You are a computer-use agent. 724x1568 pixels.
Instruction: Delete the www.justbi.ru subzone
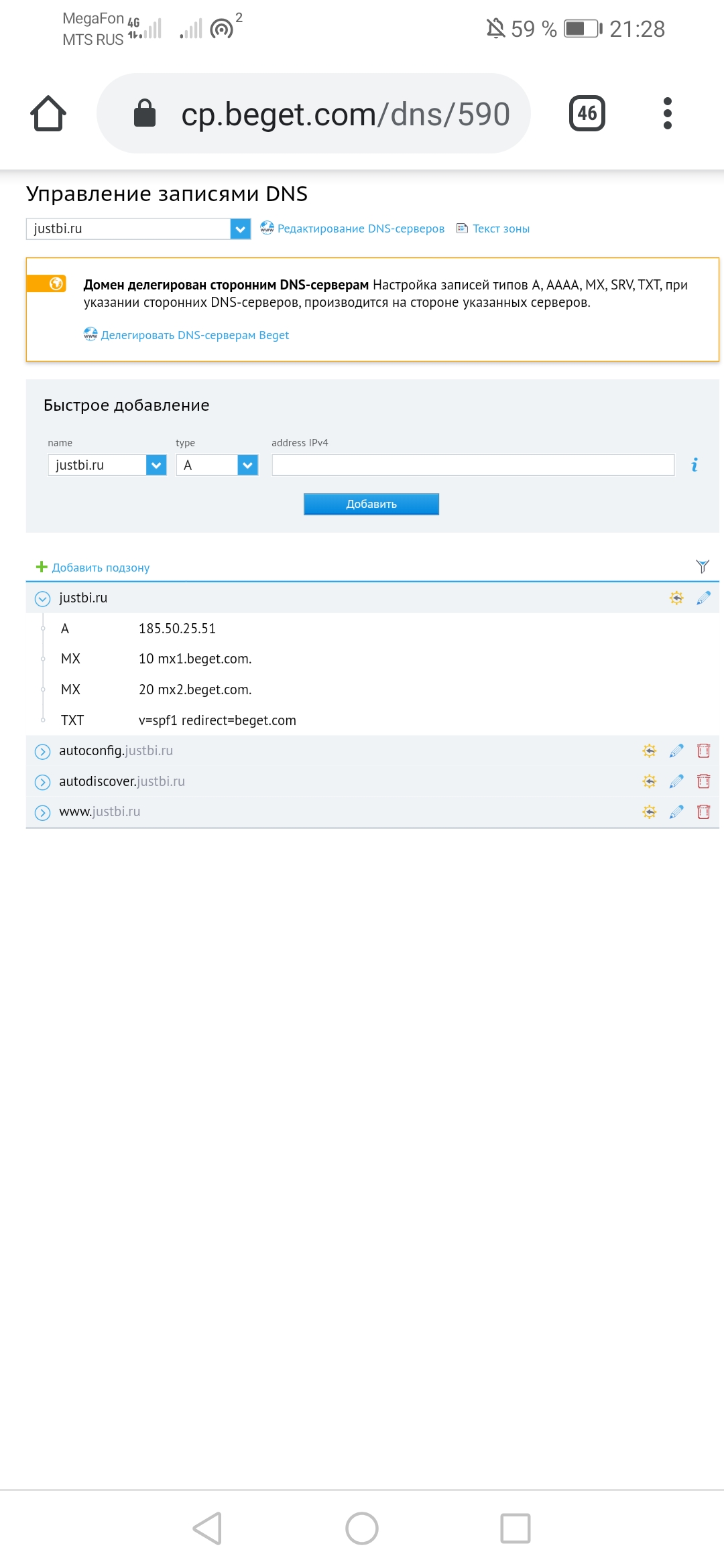(703, 812)
